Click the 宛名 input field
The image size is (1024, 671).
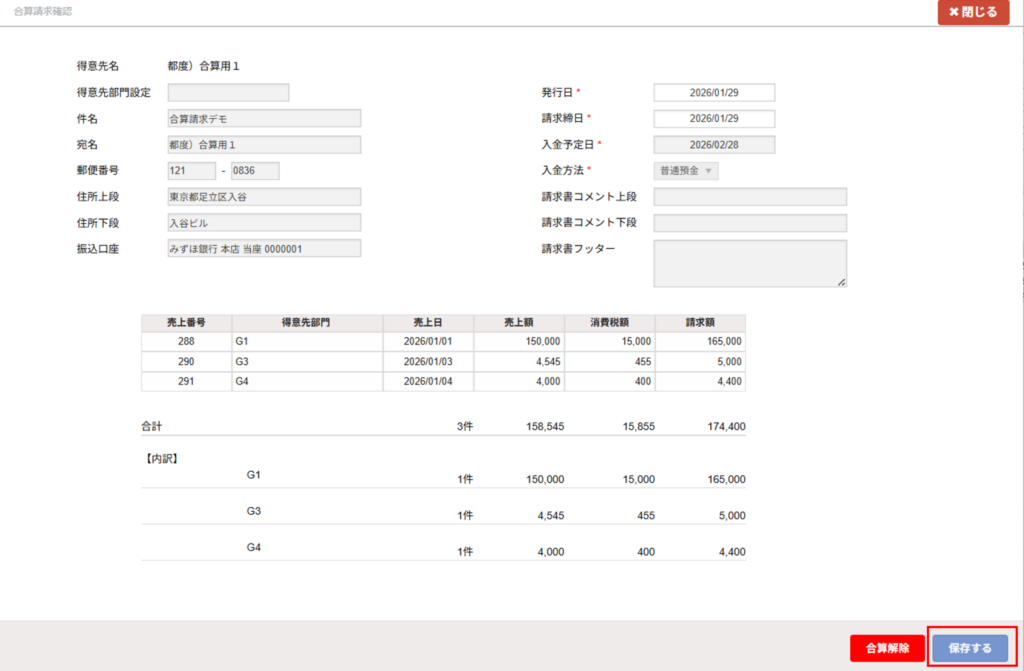click(264, 145)
